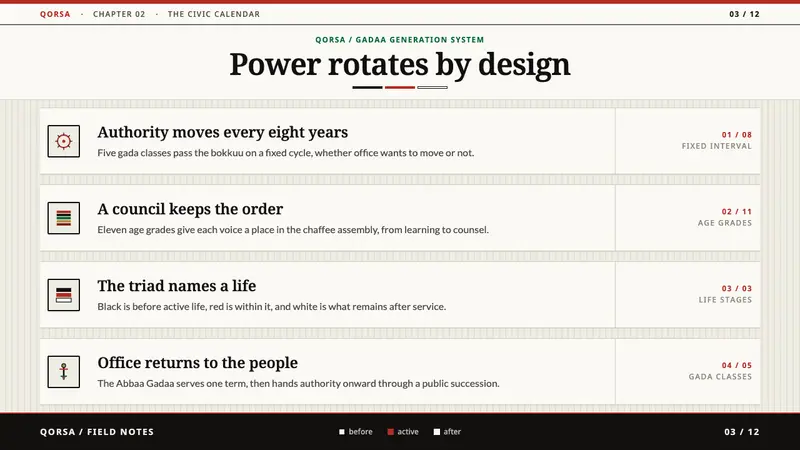This screenshot has width=800, height=450.
Task: Click 'CHAPTER 02' in the breadcrumb
Action: pyautogui.click(x=119, y=14)
